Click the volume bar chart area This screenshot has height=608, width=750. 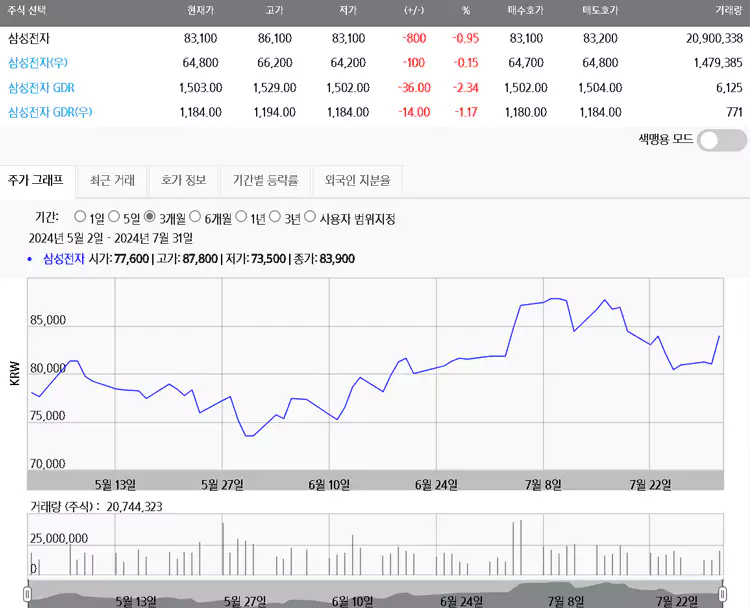375,544
